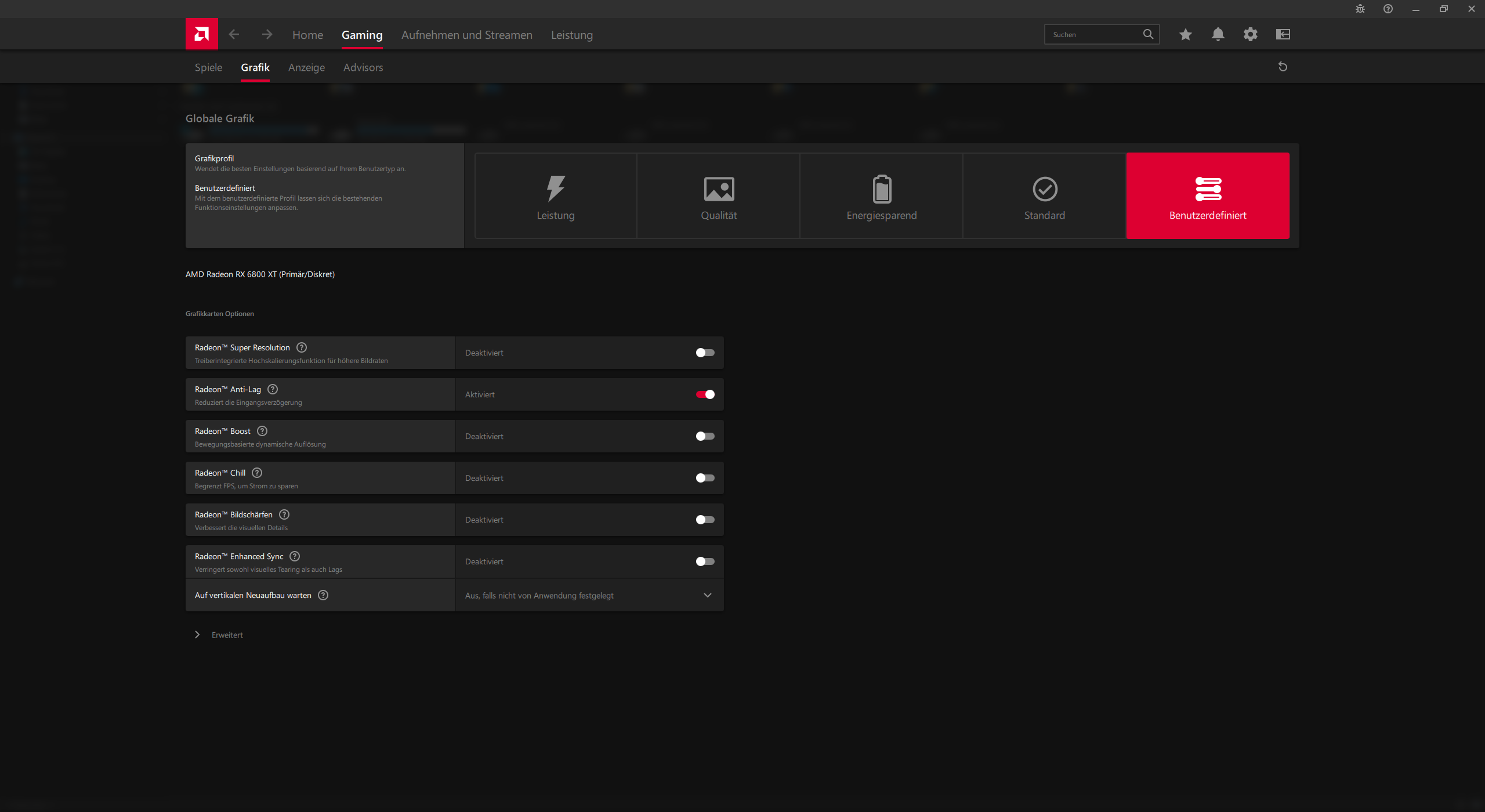Turn on Radeon Chill toggle
Screen dimensions: 1485x812
[x=705, y=478]
